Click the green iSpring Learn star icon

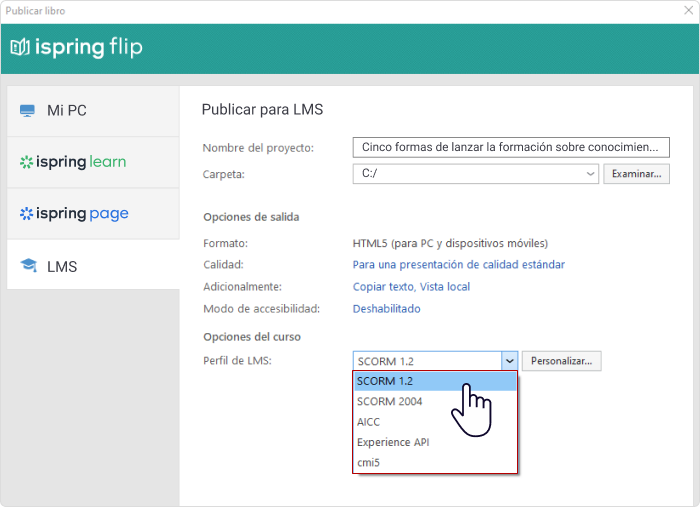(x=26, y=162)
